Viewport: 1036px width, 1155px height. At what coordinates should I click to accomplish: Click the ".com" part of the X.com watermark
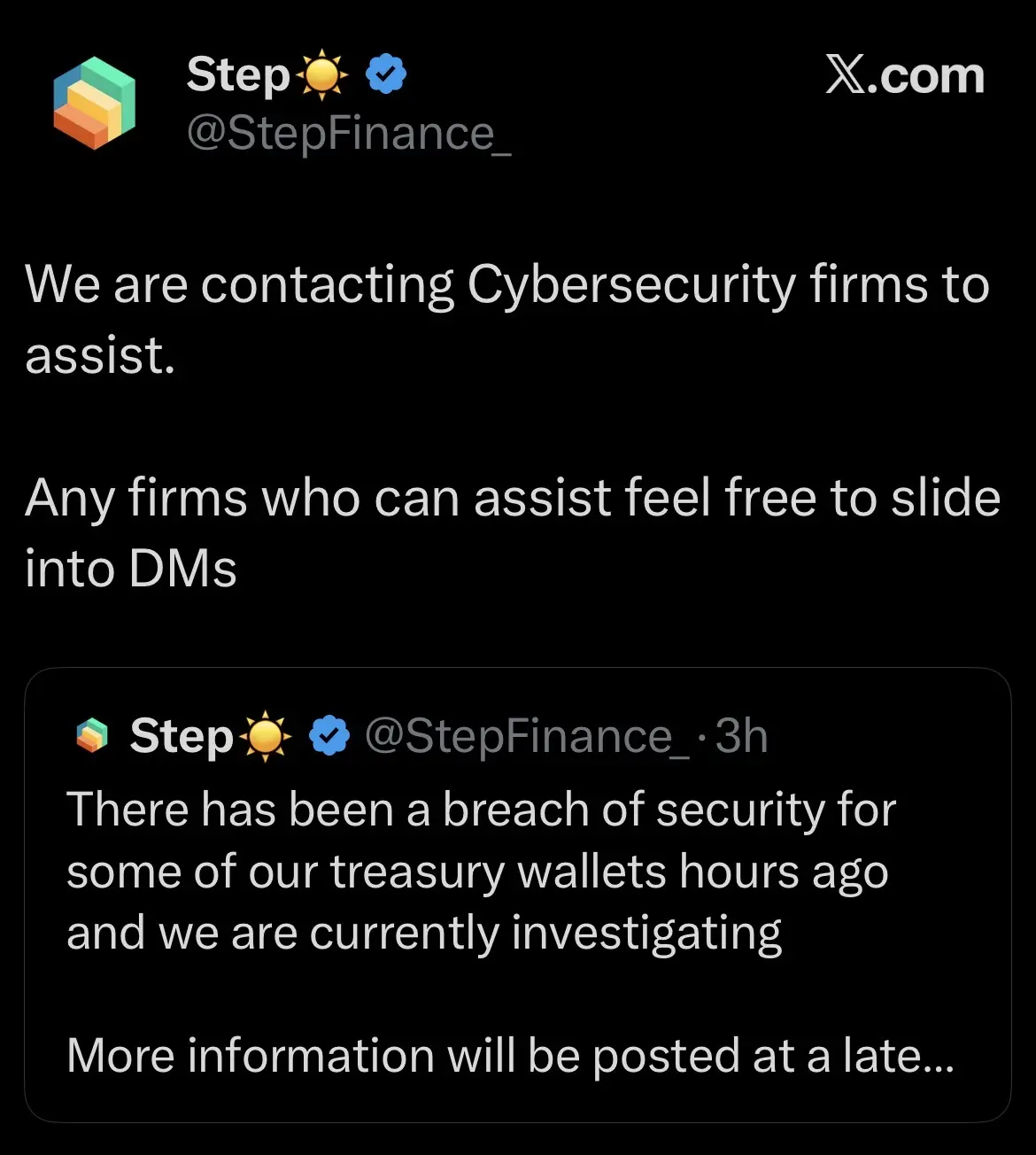[927, 76]
